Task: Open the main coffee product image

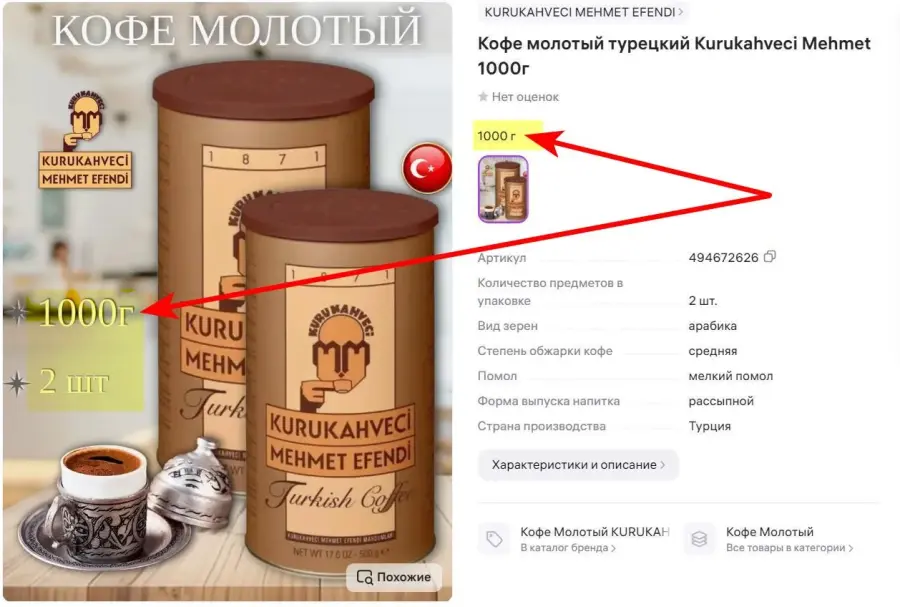Action: (227, 302)
